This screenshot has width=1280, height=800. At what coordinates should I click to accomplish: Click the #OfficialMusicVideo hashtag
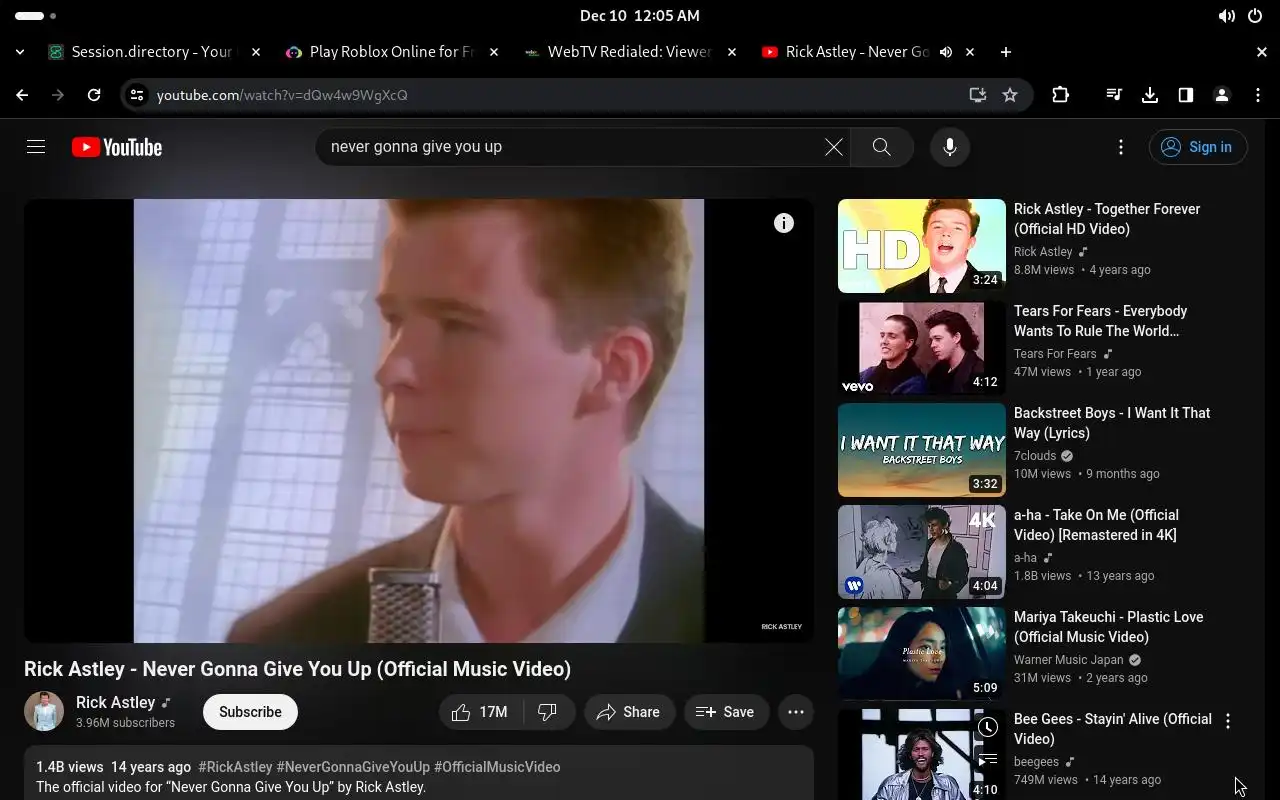(x=497, y=767)
